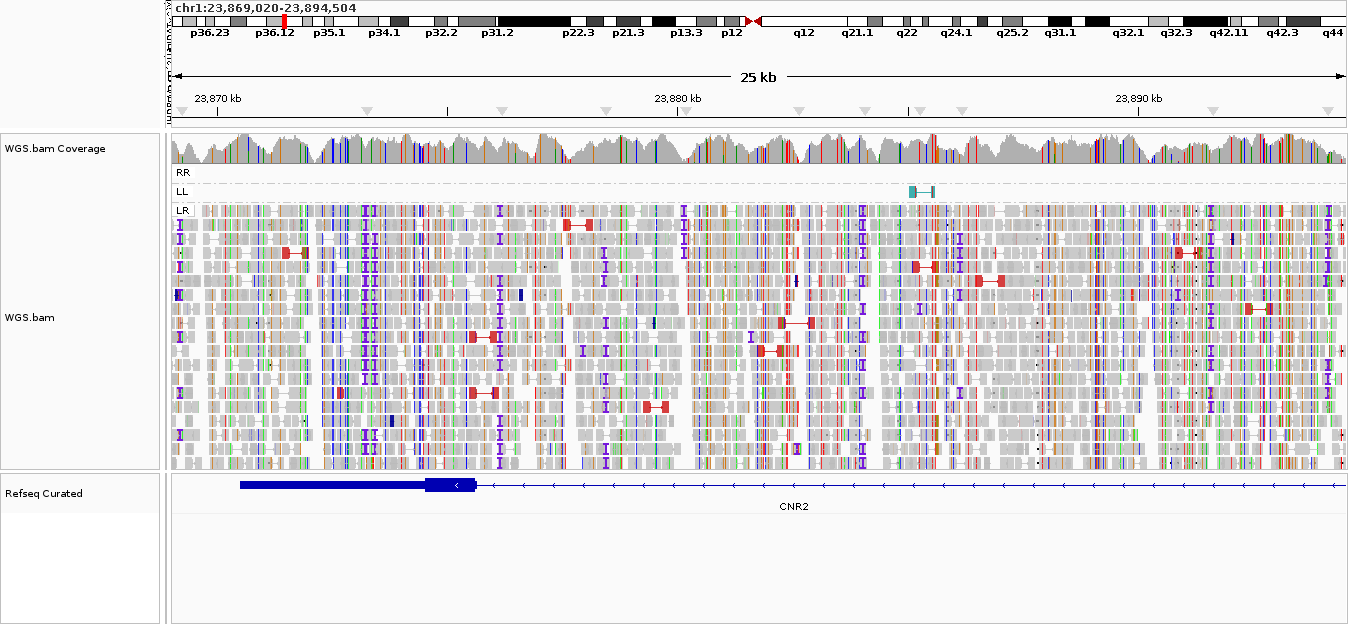Jump to cytoband p21.3 label

tap(628, 33)
